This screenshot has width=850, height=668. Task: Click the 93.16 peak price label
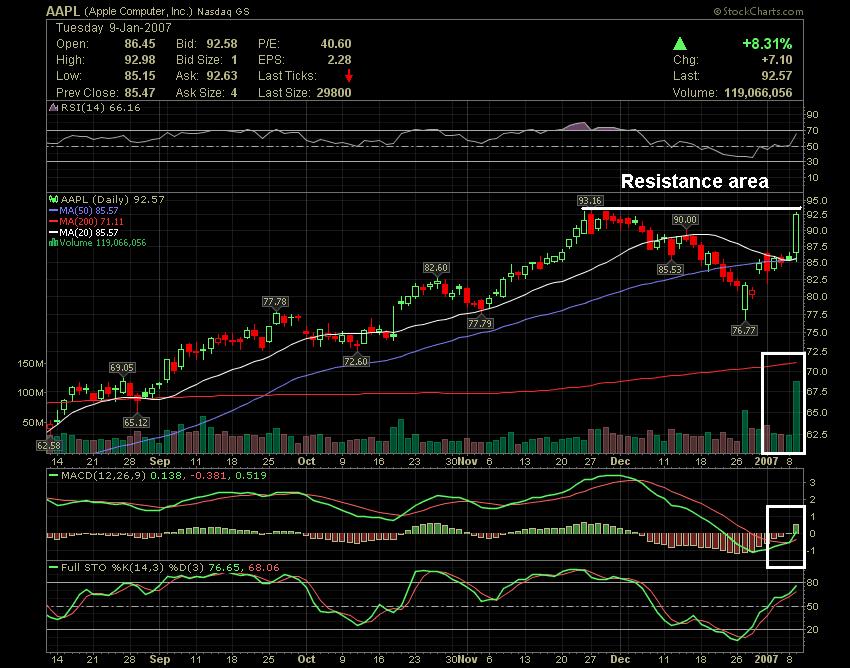590,201
